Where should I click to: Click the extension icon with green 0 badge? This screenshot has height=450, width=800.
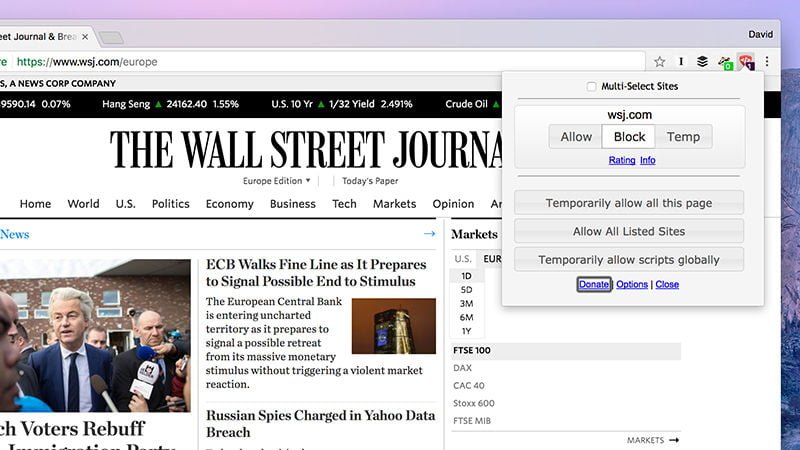[x=725, y=63]
